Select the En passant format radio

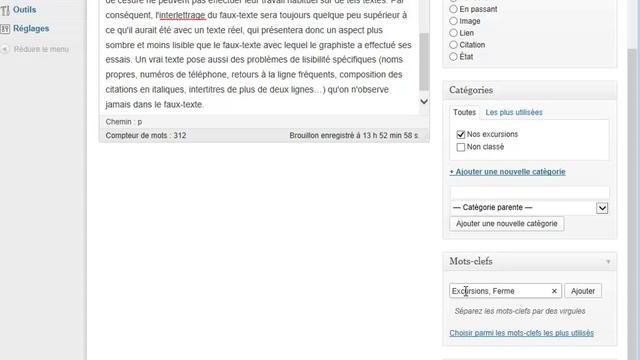click(453, 9)
